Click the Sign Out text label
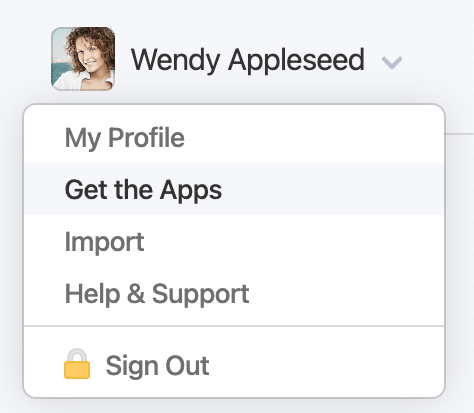Image resolution: width=474 pixels, height=413 pixels. pyautogui.click(x=157, y=366)
